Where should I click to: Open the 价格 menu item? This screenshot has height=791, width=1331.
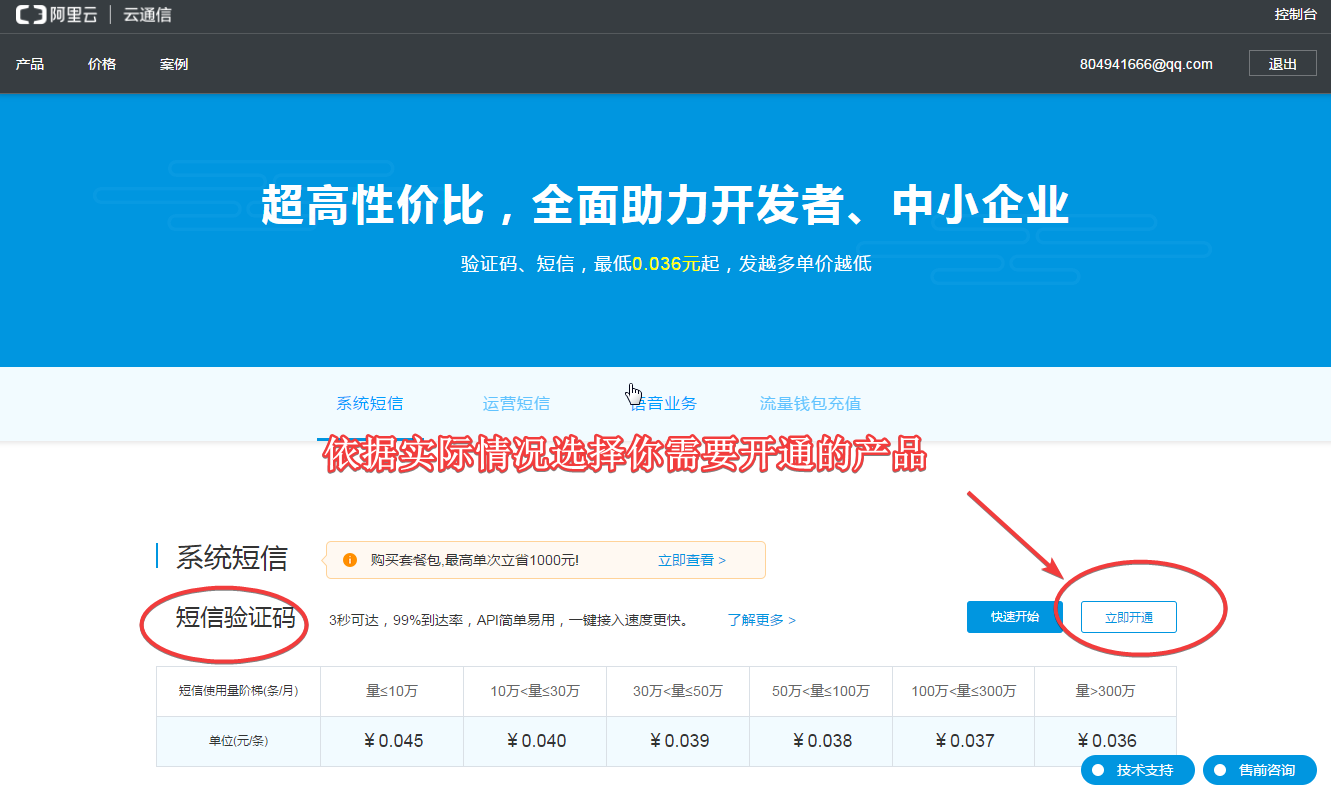102,64
